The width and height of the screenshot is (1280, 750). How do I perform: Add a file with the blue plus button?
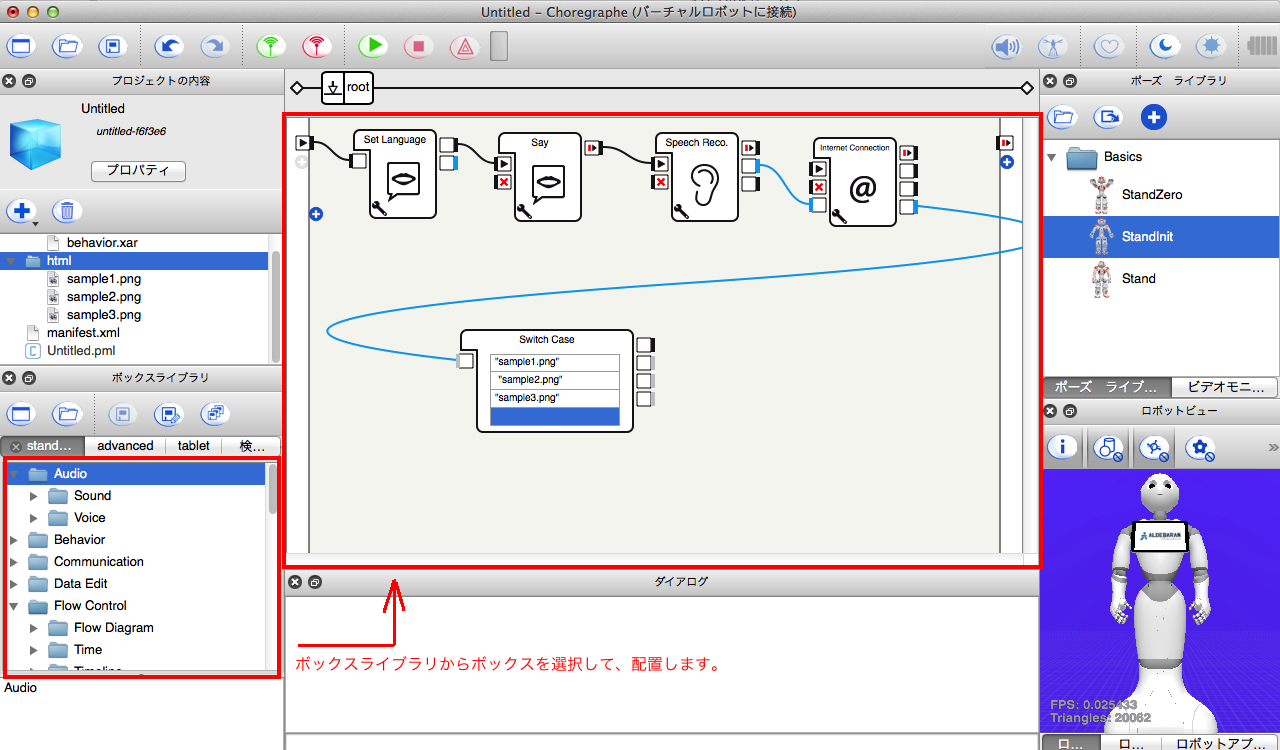[x=21, y=211]
